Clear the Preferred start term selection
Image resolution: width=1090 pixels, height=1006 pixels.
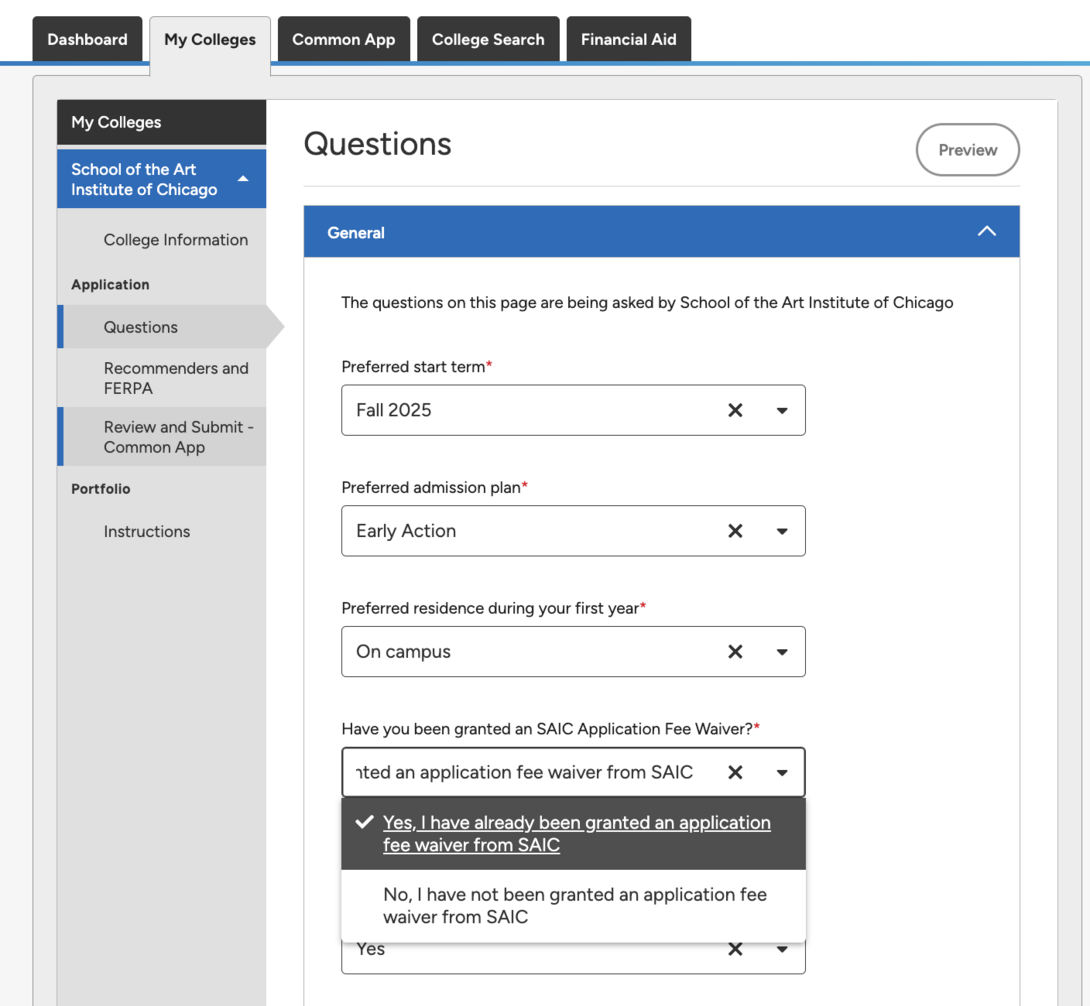click(x=735, y=410)
